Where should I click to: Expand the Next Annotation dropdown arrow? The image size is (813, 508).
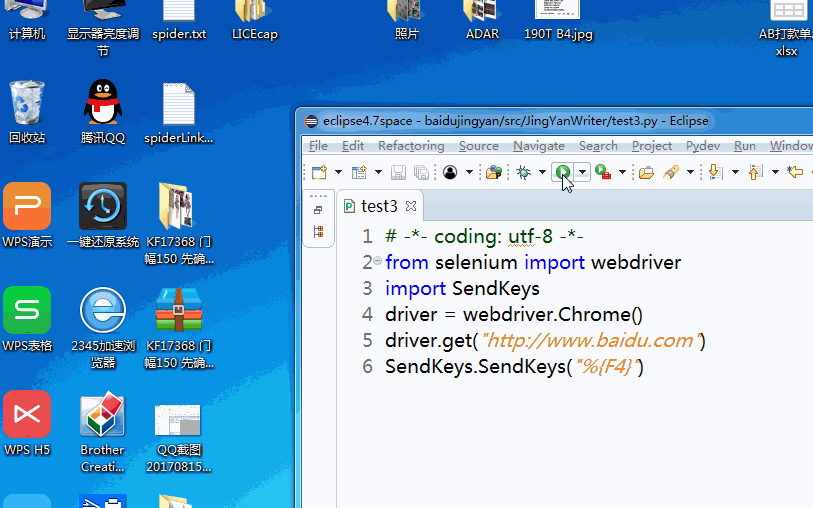pos(735,172)
